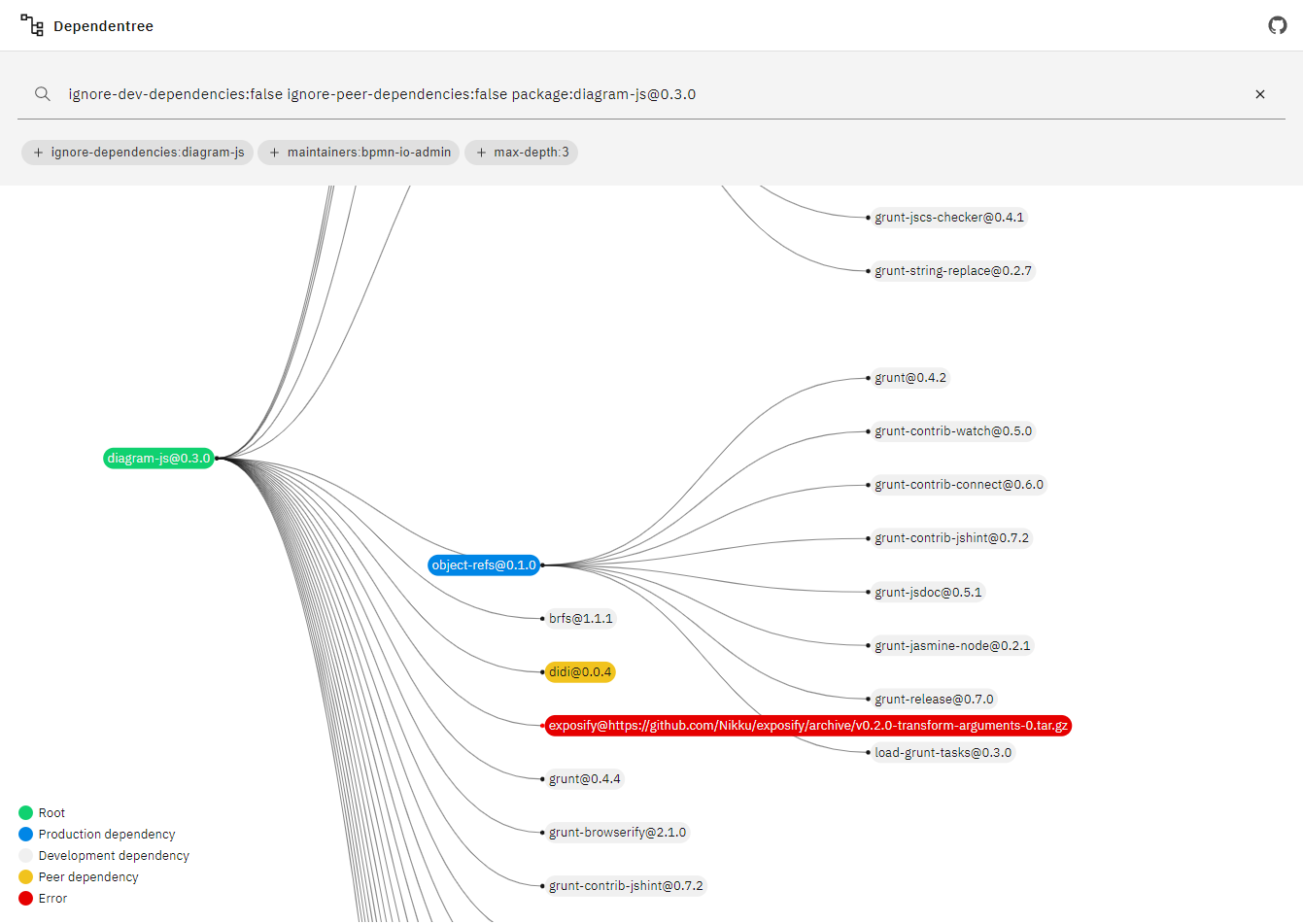Click the green Root legend swatch

pos(26,813)
